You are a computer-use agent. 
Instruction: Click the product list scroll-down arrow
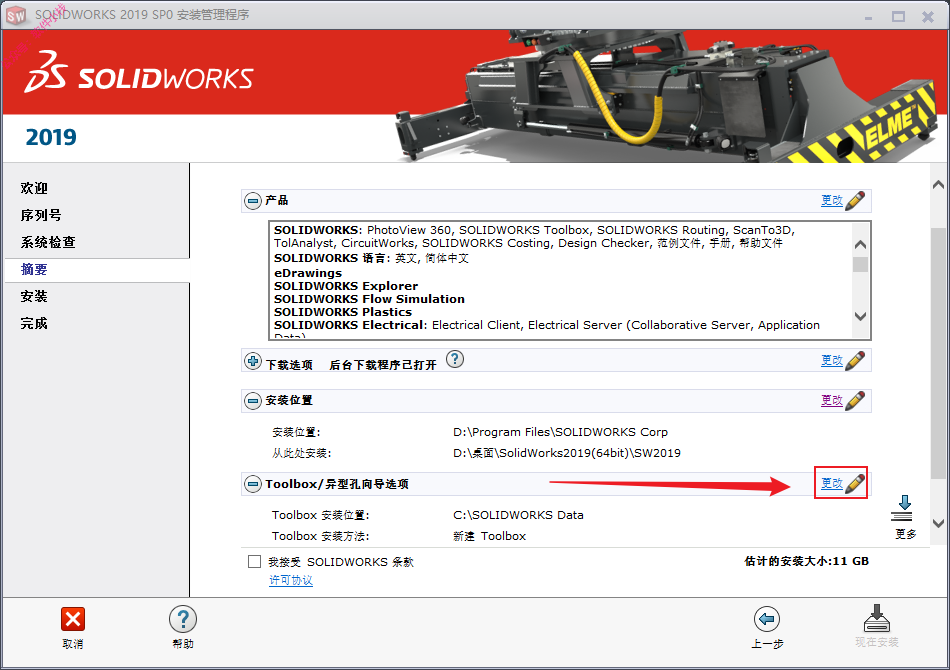[x=860, y=316]
